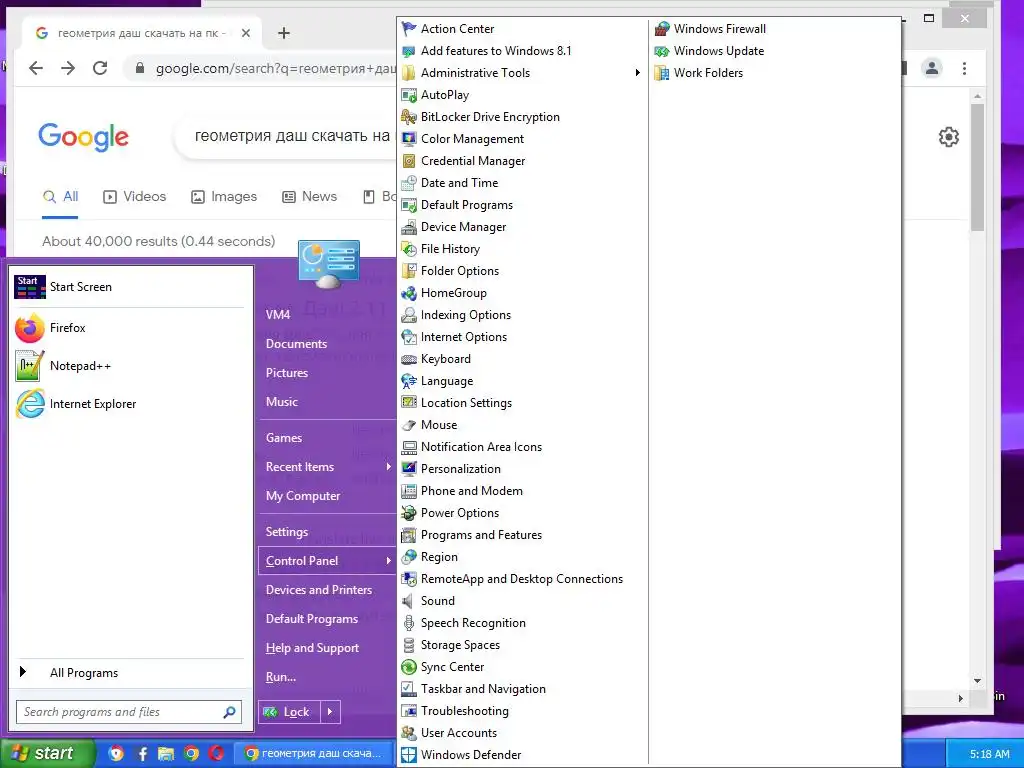Open Google search settings gear
The image size is (1024, 768).
coord(948,137)
